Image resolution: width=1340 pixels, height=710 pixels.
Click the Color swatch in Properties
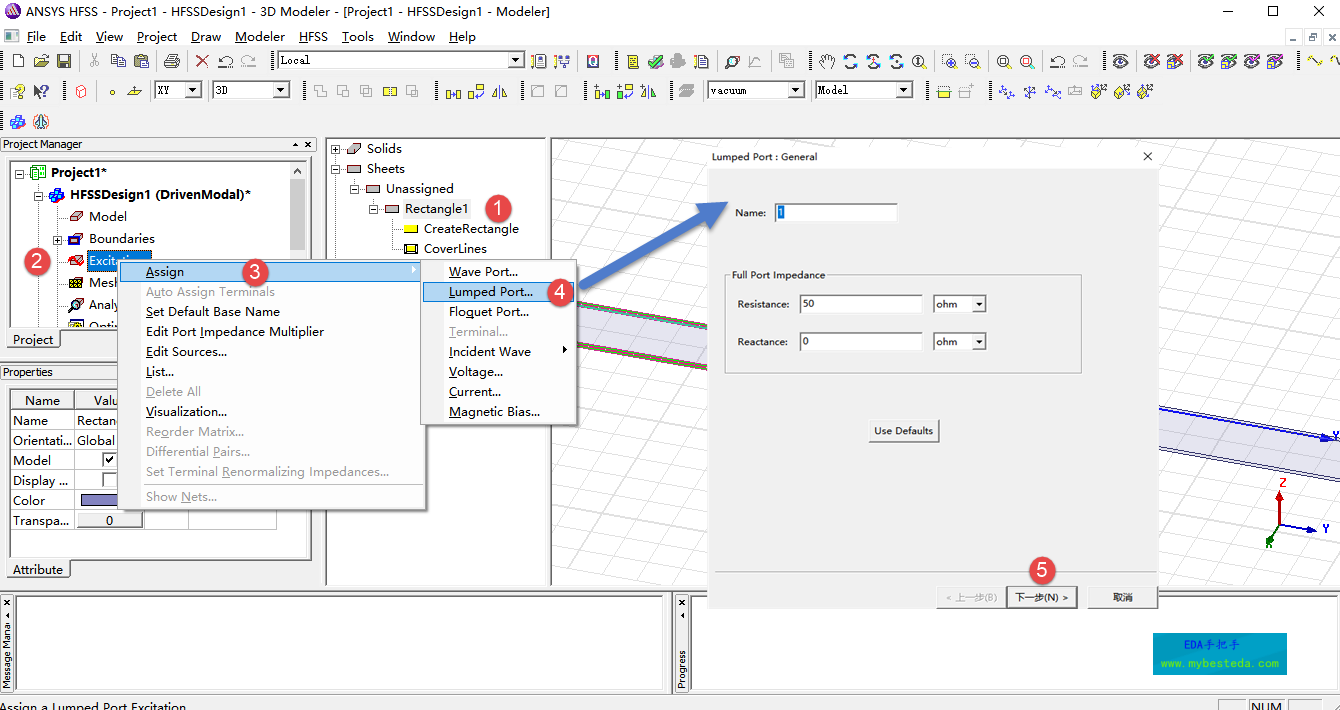point(98,500)
